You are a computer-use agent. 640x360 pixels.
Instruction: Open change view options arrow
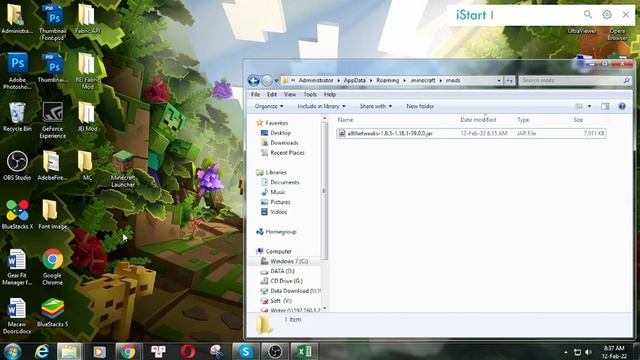tap(589, 106)
